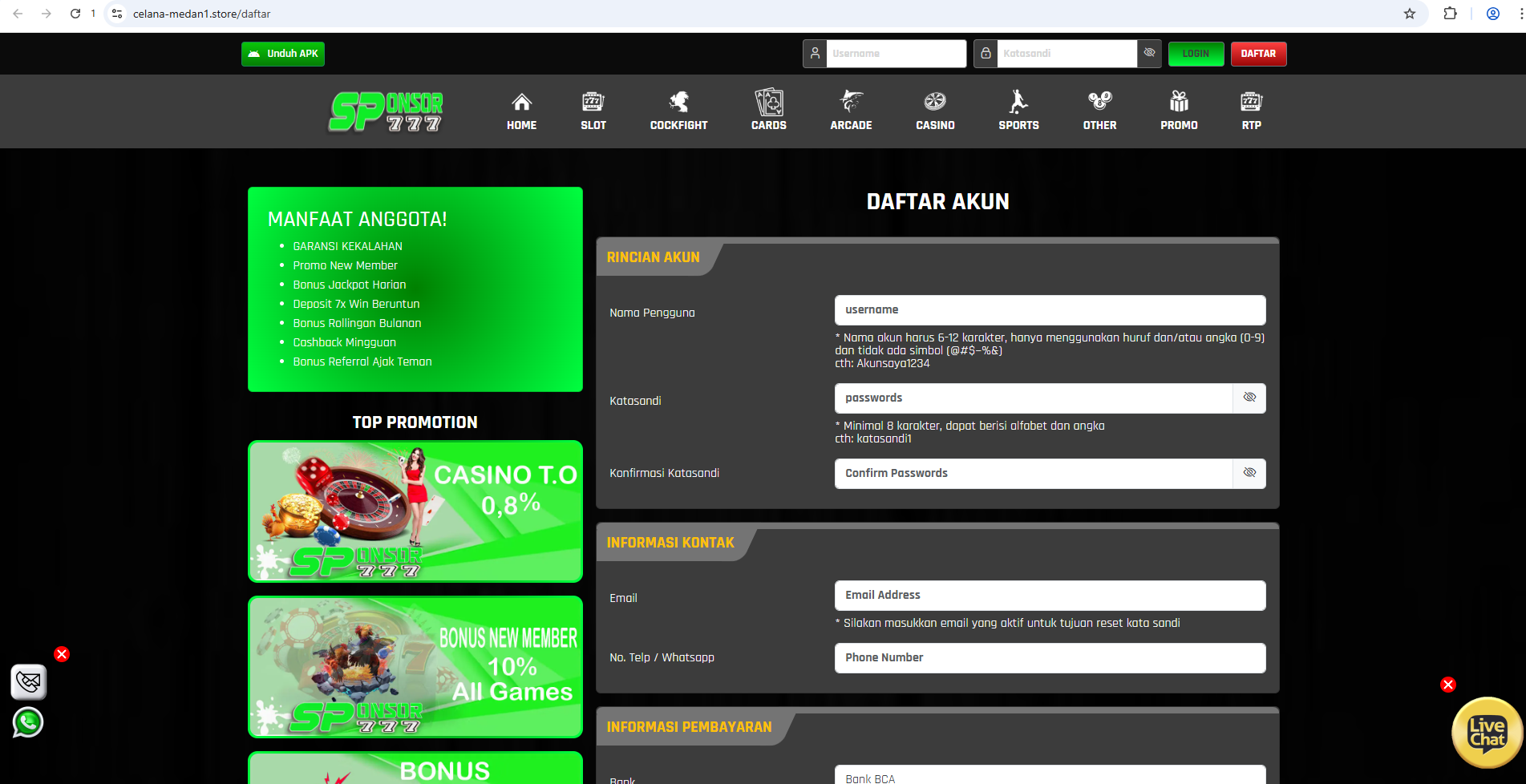
Task: Open the Sports section icon
Action: pos(1018,102)
